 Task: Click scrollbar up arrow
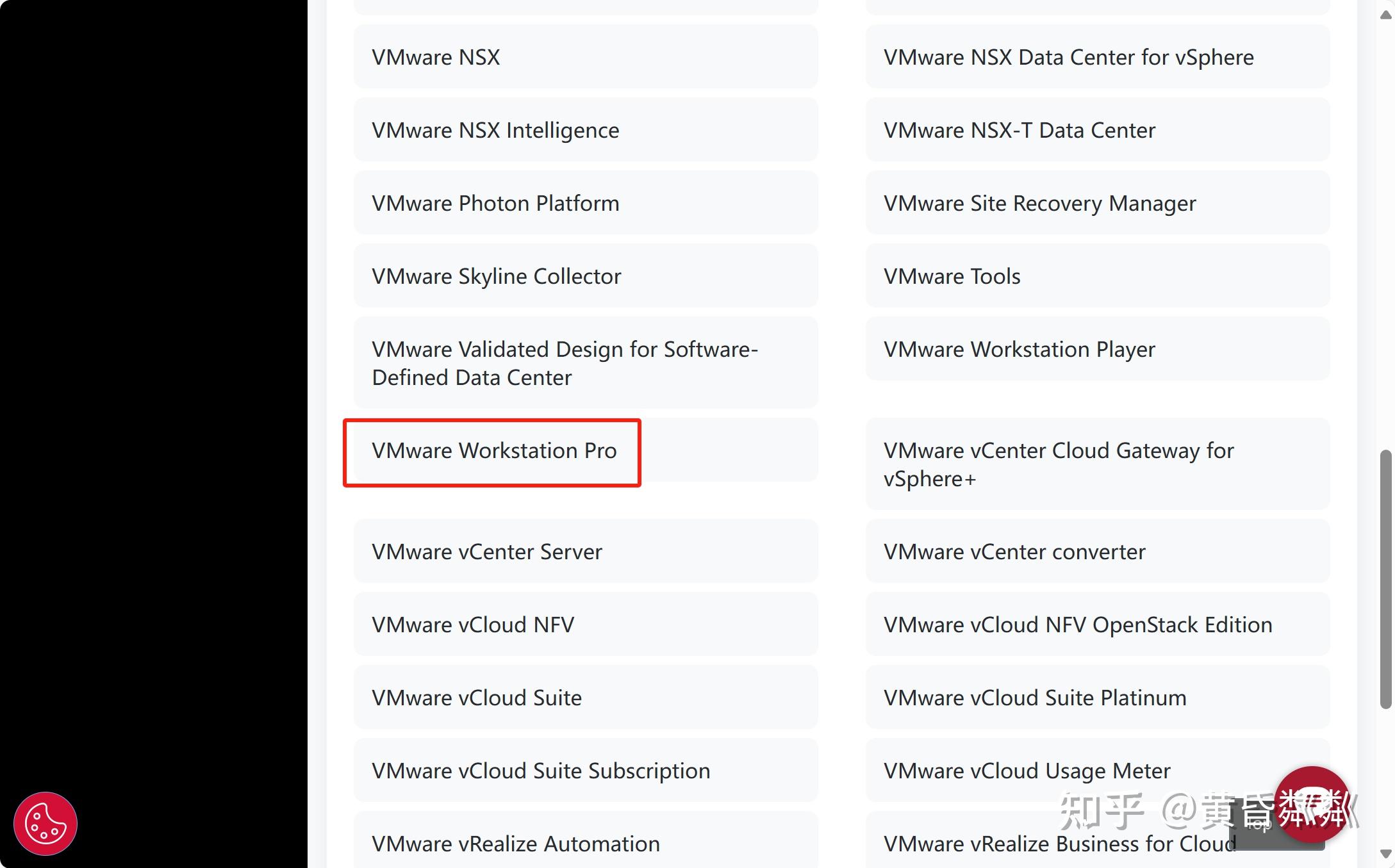click(1385, 15)
